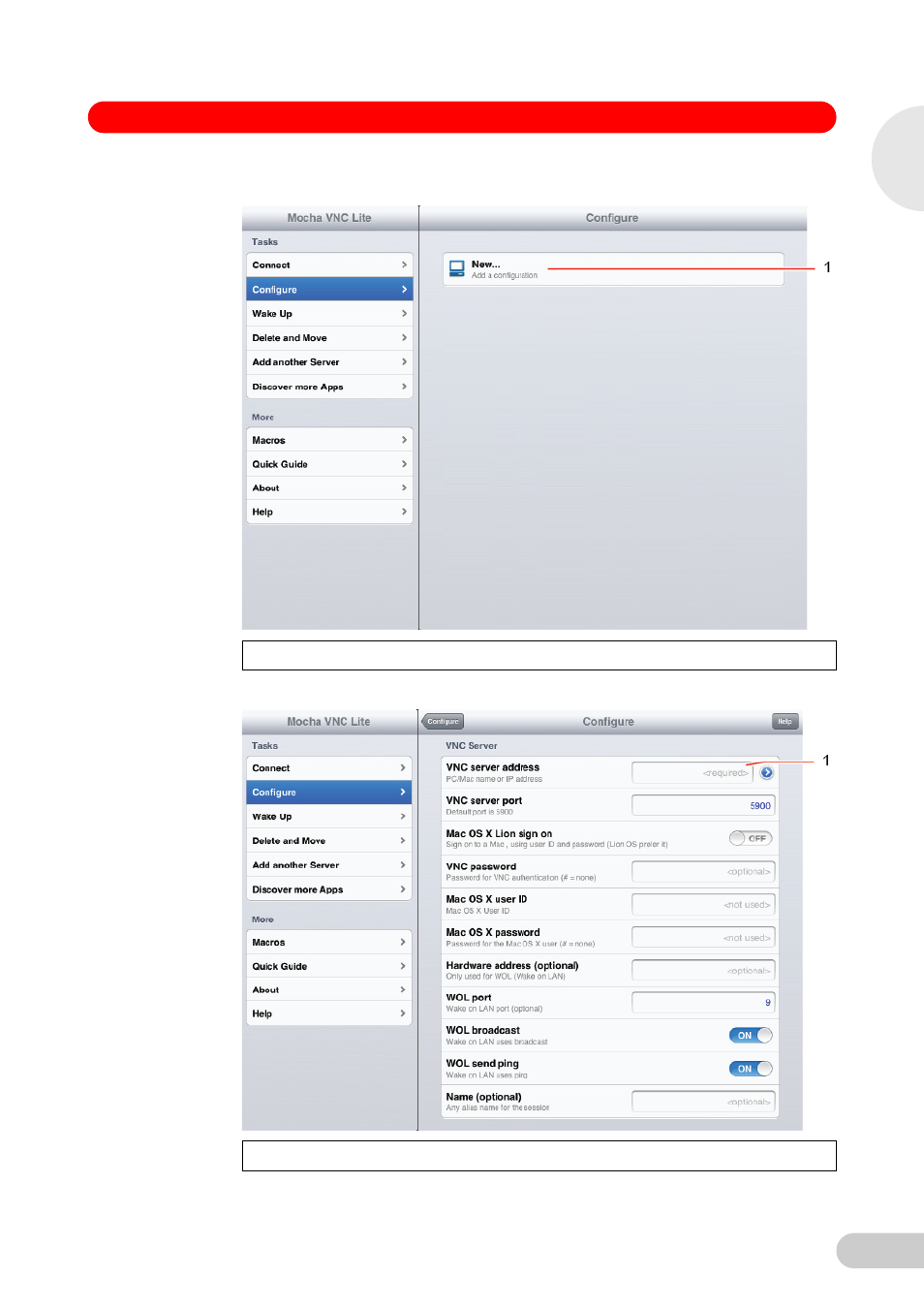Open Discover more Apps in VNC Server settings screen
924x1308 pixels.
(329, 889)
